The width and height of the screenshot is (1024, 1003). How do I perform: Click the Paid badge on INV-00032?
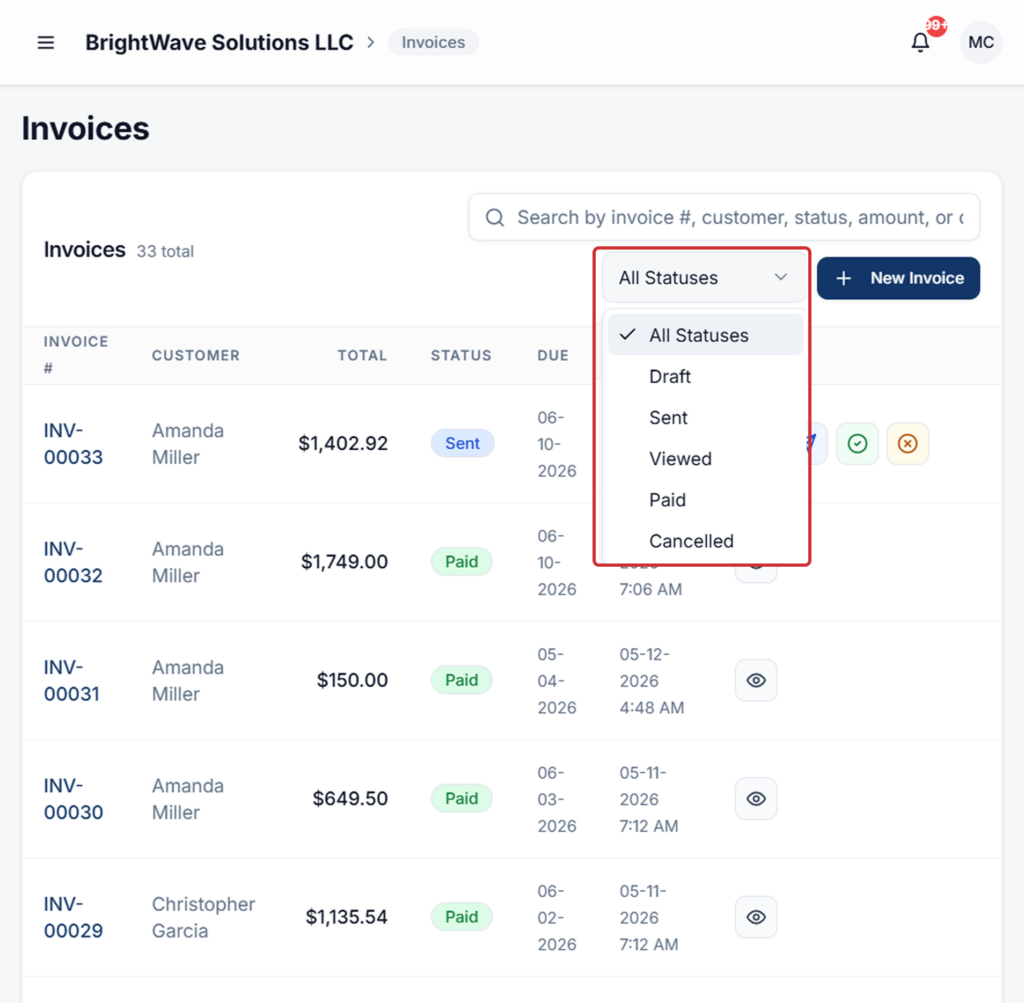pyautogui.click(x=462, y=562)
